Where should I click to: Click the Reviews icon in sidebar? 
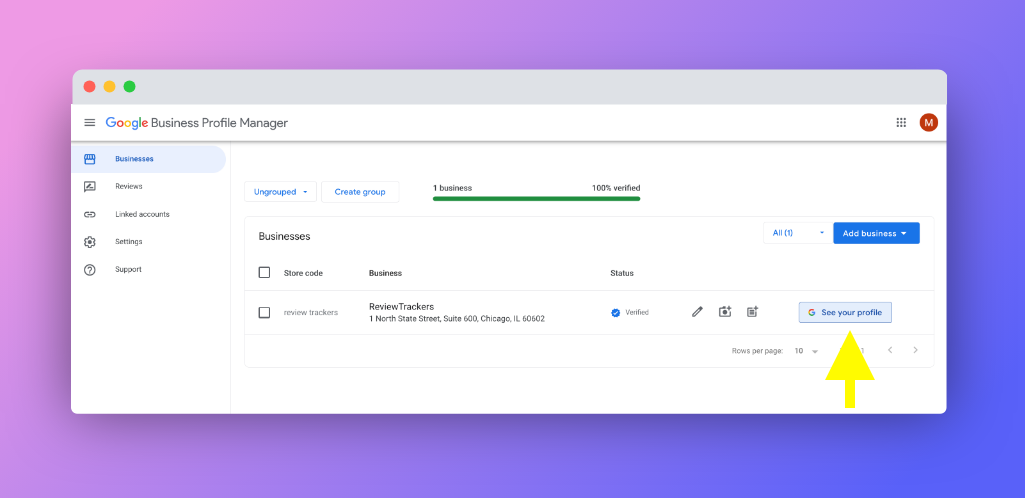coord(90,186)
